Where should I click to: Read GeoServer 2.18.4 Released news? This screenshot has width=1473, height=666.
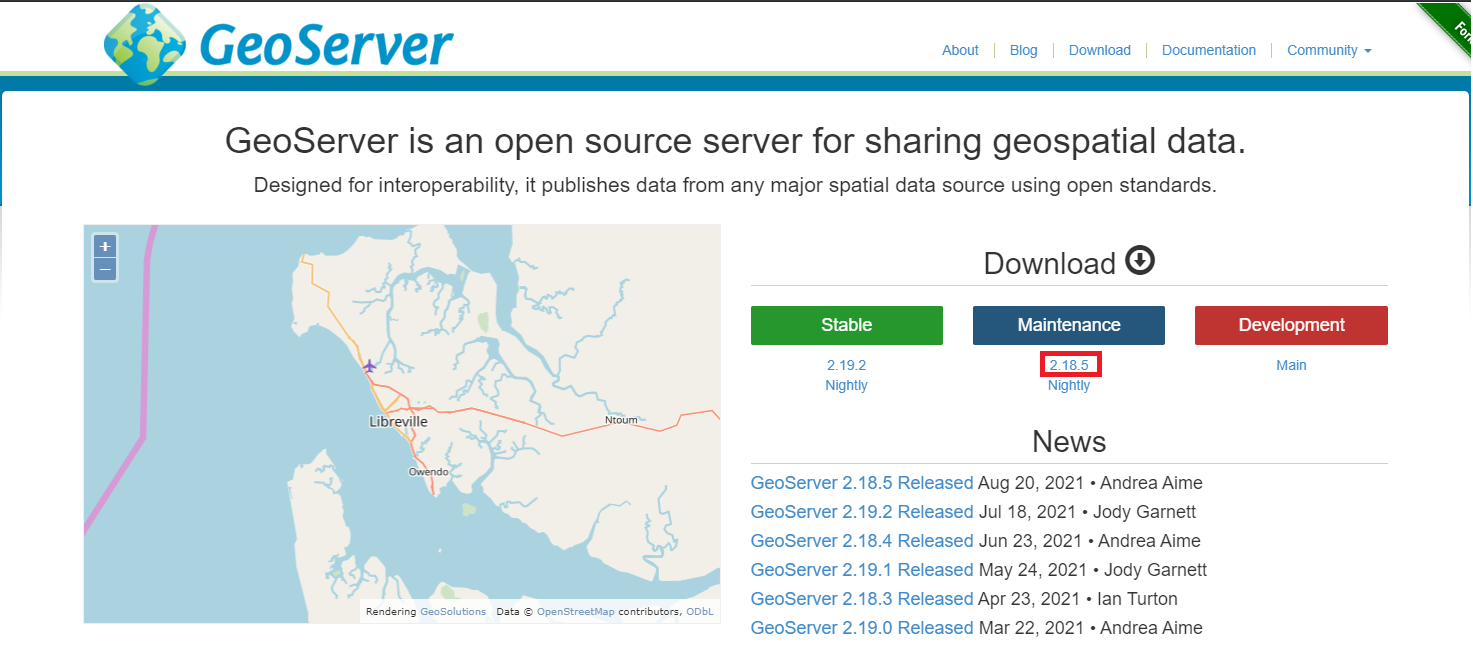click(862, 541)
